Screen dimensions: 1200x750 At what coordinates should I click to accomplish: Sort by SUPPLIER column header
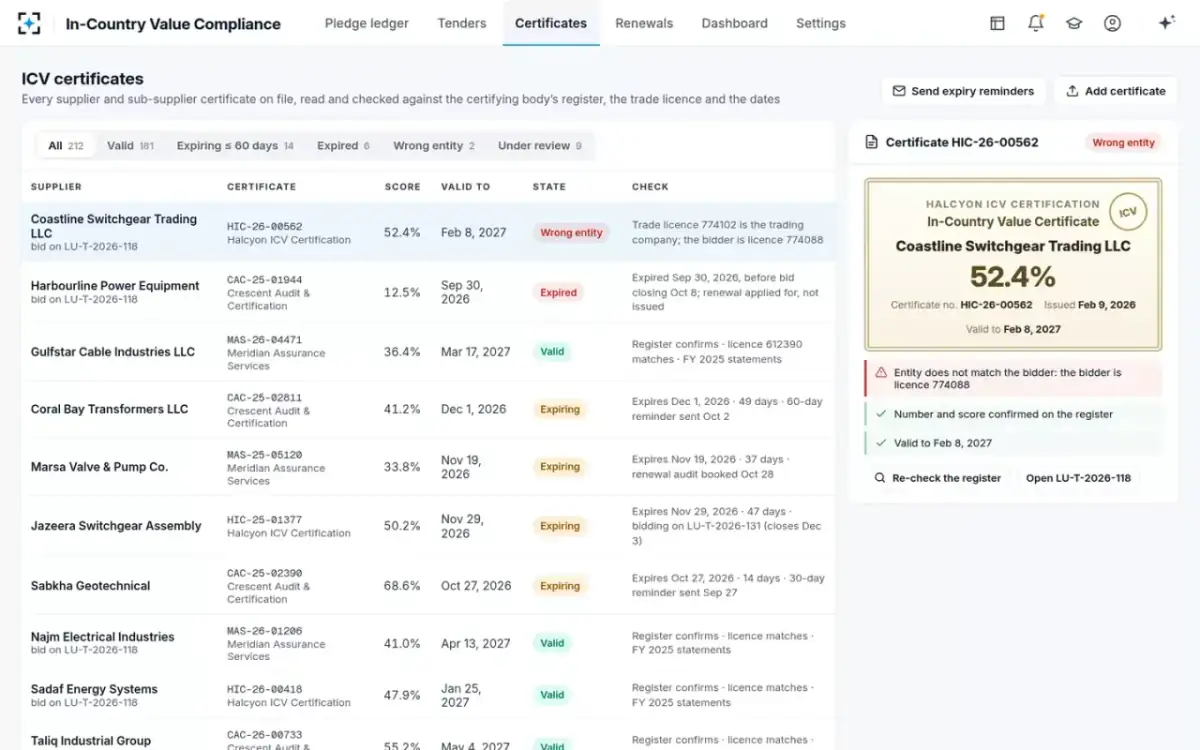56,187
